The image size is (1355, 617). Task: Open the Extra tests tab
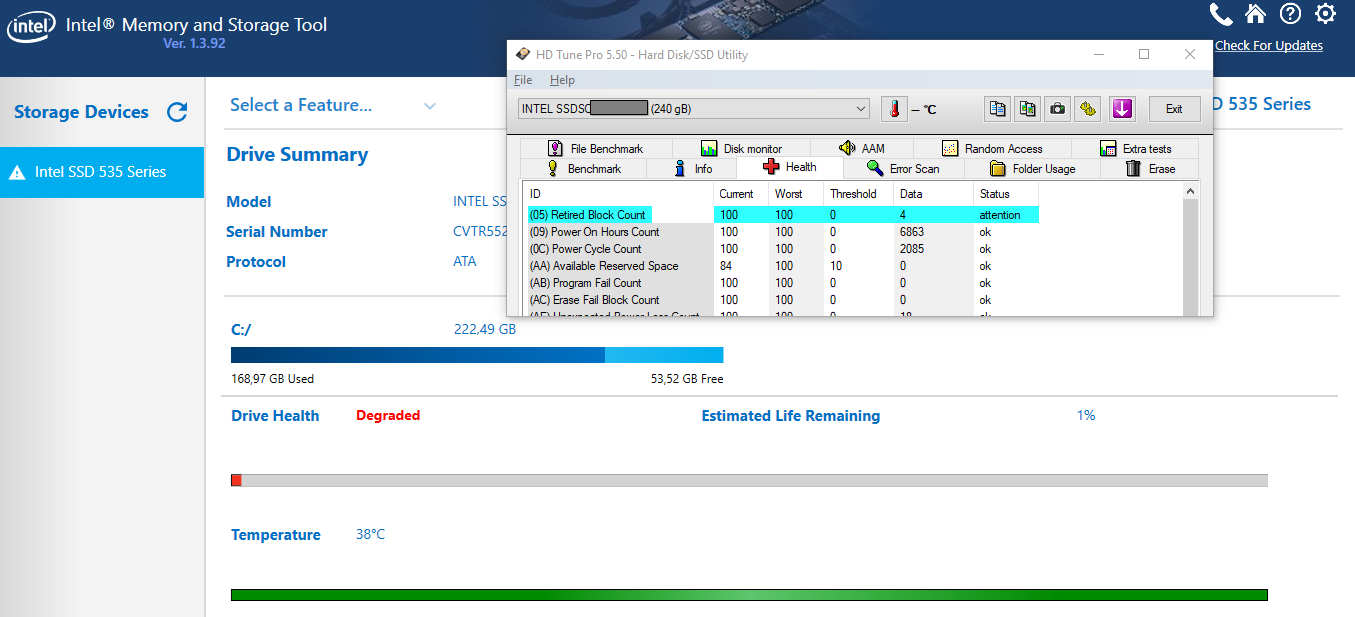point(1135,148)
